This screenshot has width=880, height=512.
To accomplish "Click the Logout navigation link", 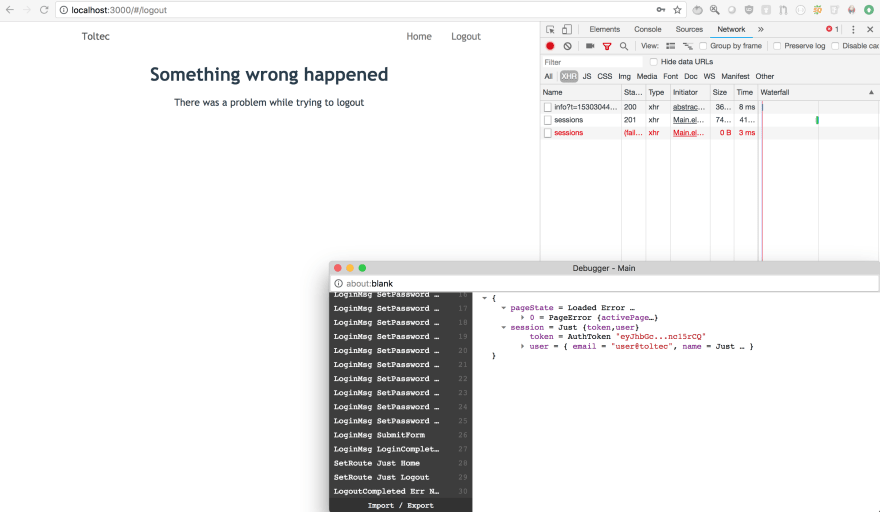I will tap(466, 36).
